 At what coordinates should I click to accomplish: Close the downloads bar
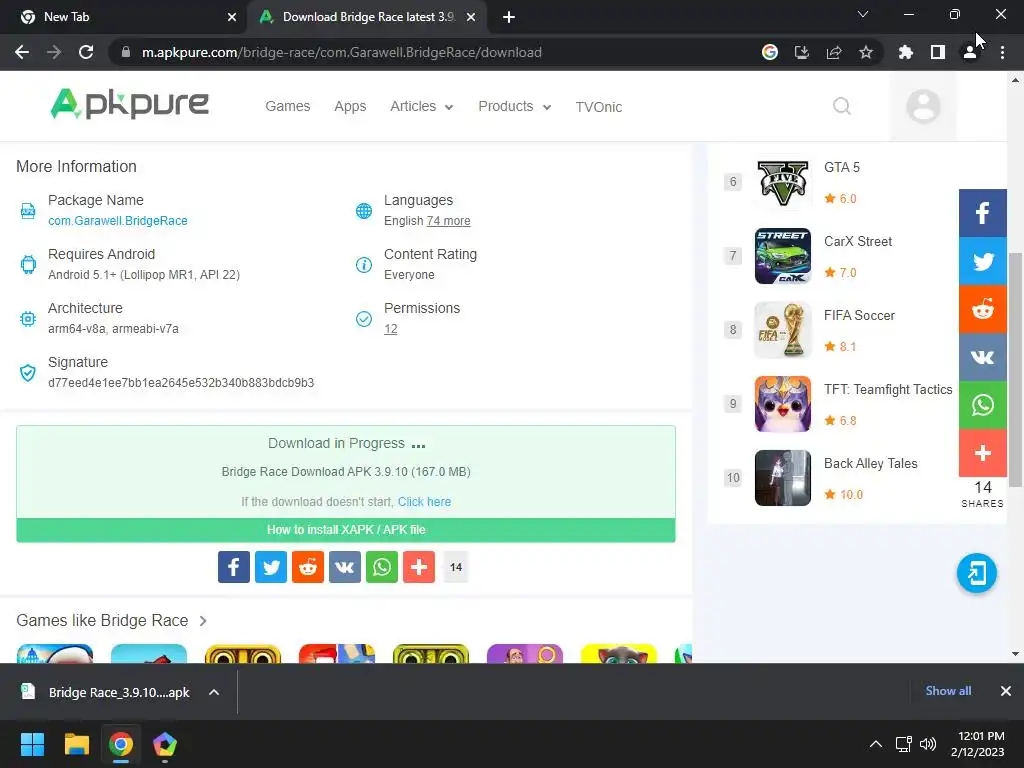pos(1006,691)
